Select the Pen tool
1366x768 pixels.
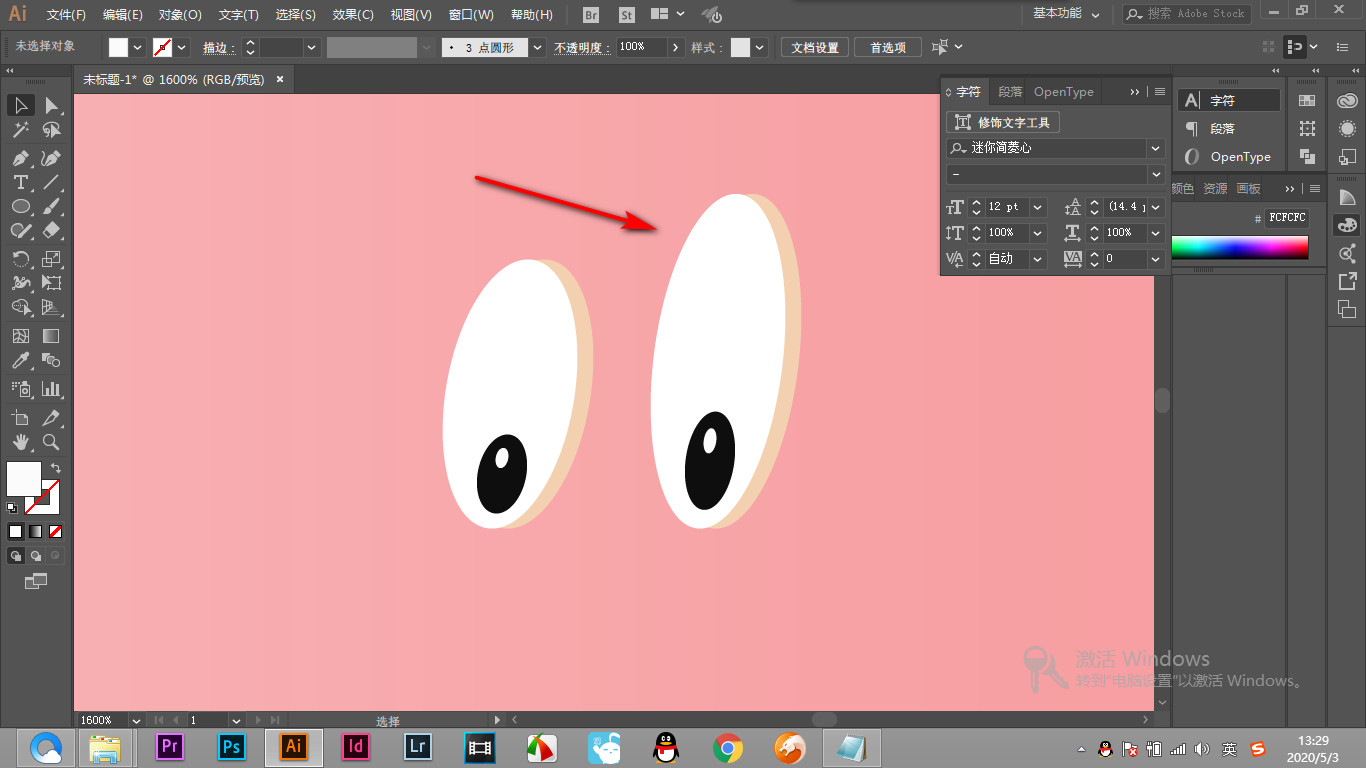20,158
